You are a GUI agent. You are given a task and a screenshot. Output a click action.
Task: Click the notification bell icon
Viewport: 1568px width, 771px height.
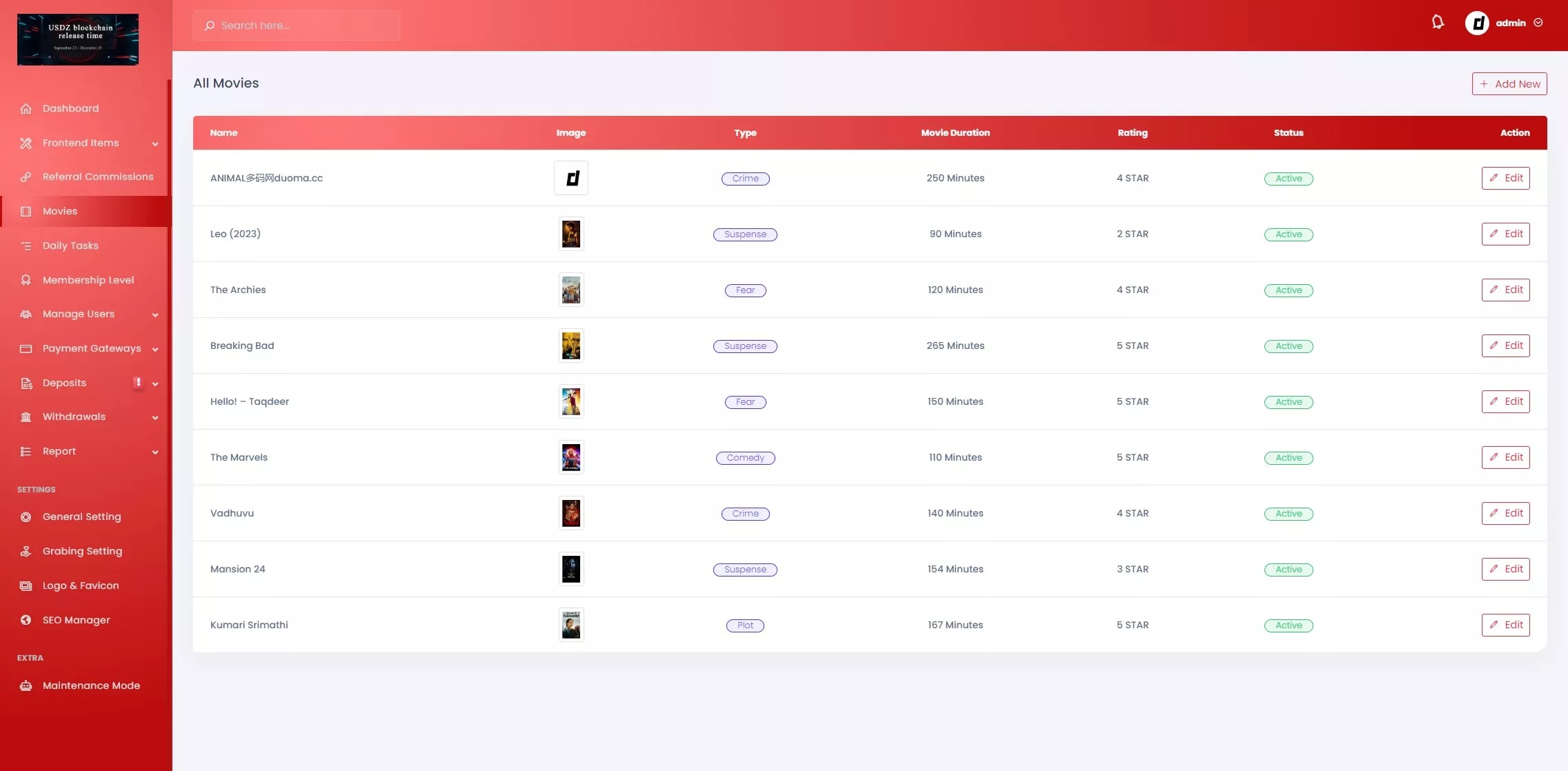[1438, 23]
